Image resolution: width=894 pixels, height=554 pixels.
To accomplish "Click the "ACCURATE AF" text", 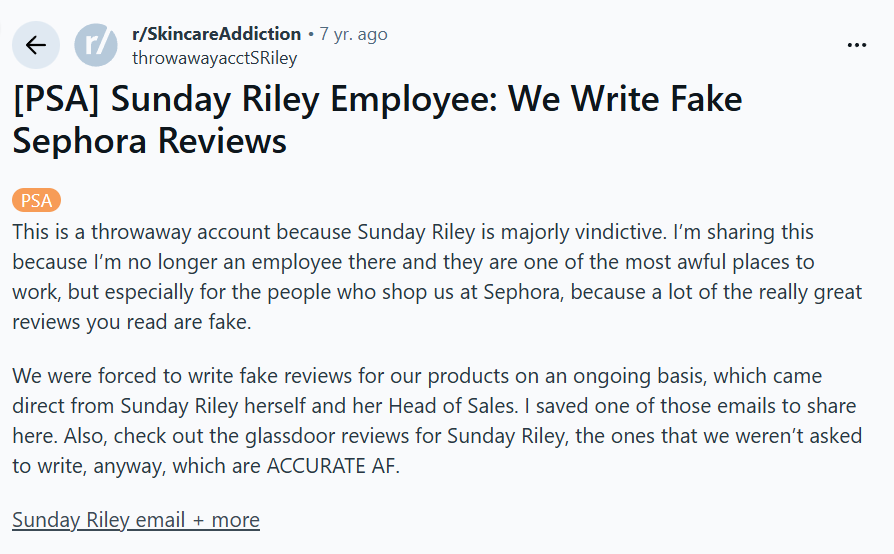I will tap(332, 467).
